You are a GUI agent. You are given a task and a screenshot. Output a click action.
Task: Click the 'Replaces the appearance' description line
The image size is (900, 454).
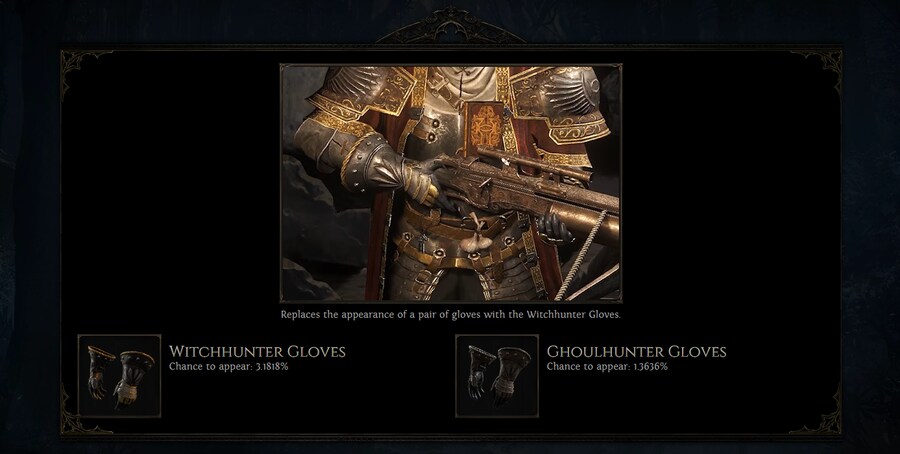pyautogui.click(x=451, y=315)
